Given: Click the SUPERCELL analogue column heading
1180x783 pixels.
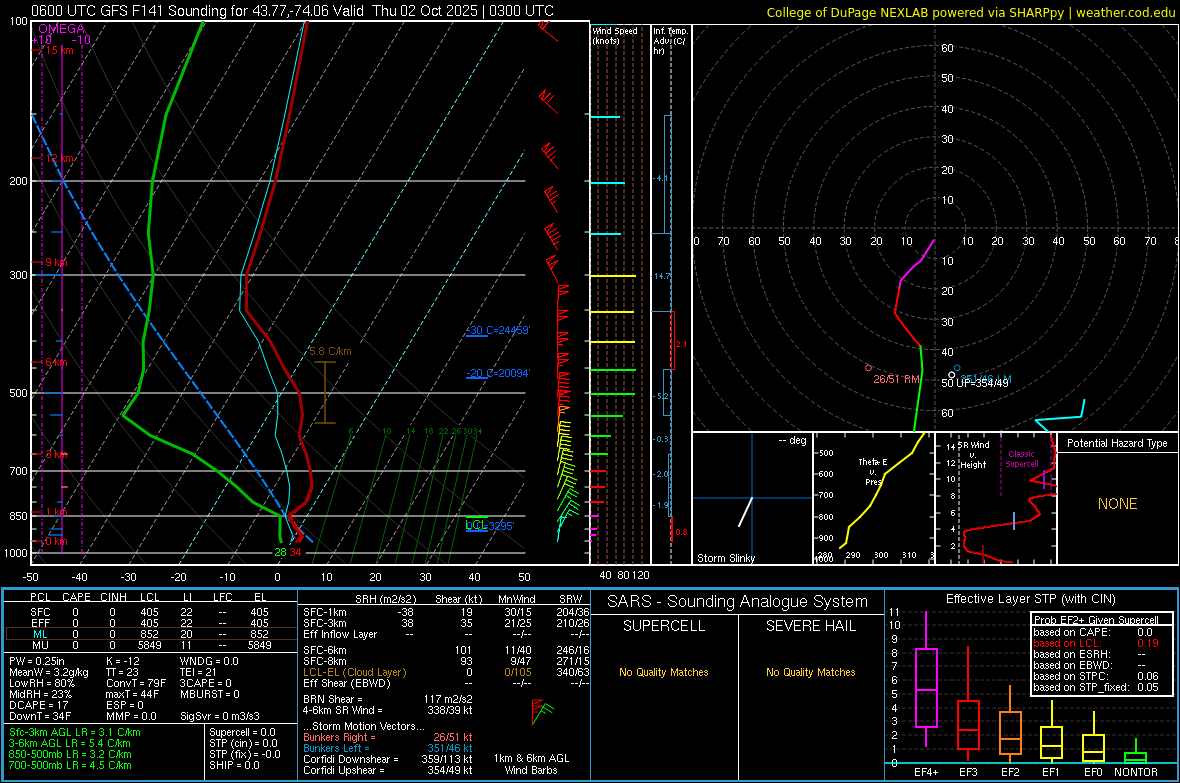Looking at the screenshot, I should pos(664,626).
